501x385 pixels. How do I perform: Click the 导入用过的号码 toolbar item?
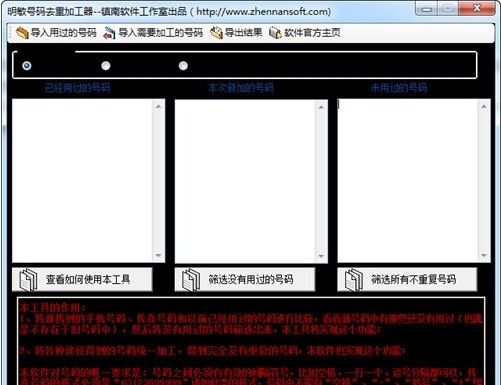pos(56,33)
